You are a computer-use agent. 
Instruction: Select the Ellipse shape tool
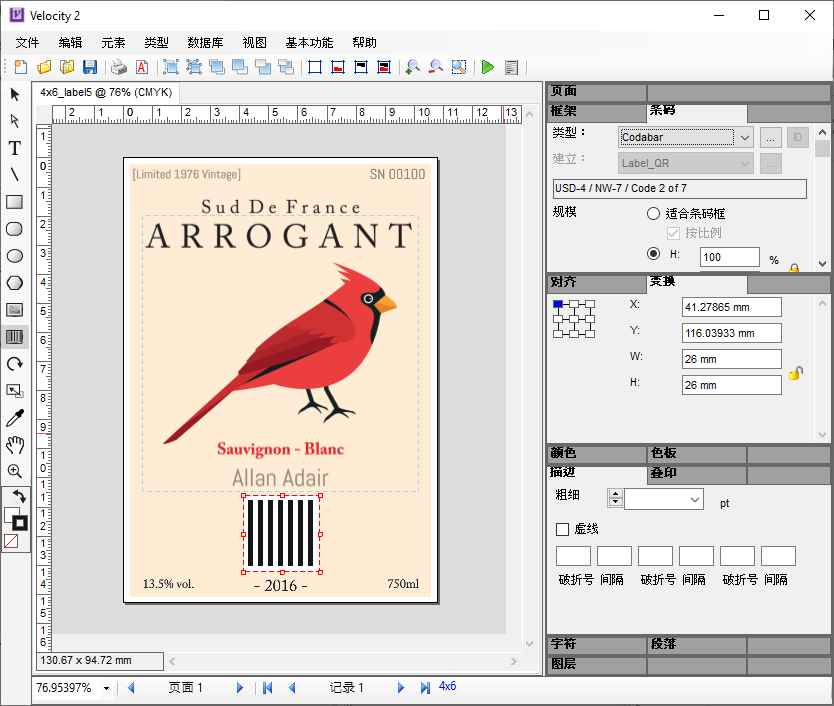click(x=15, y=256)
